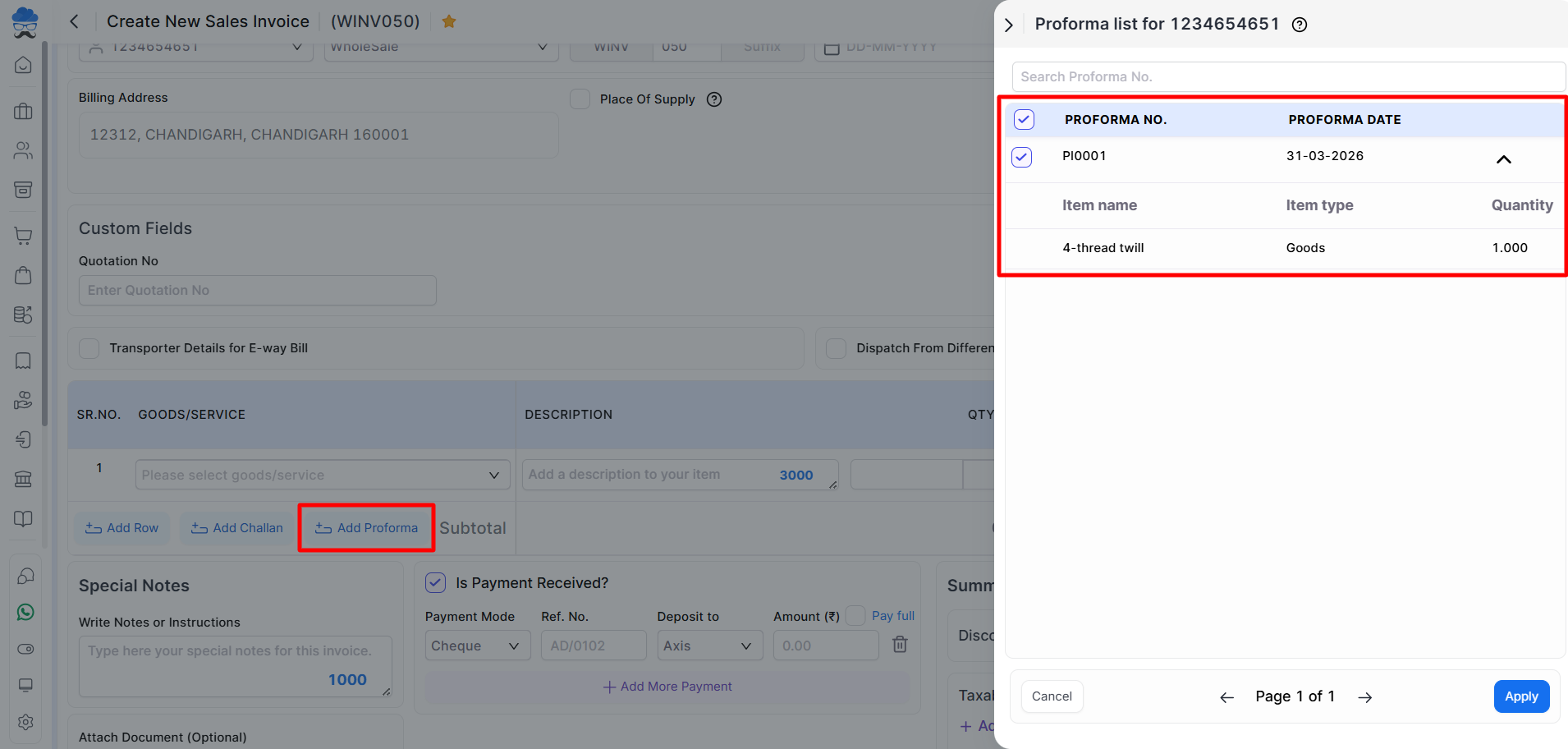Click the bank building sidebar icon

[x=23, y=479]
